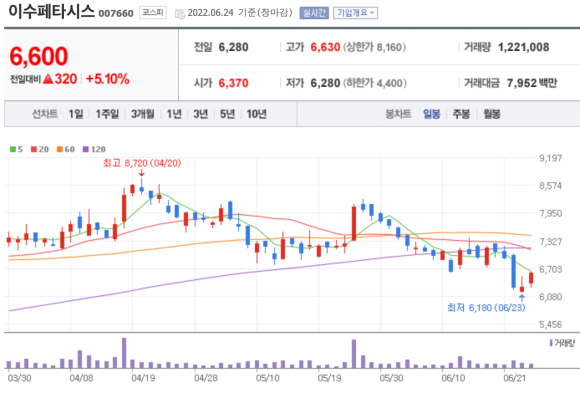Select the 1일 line chart period
The height and width of the screenshot is (393, 580).
(76, 114)
